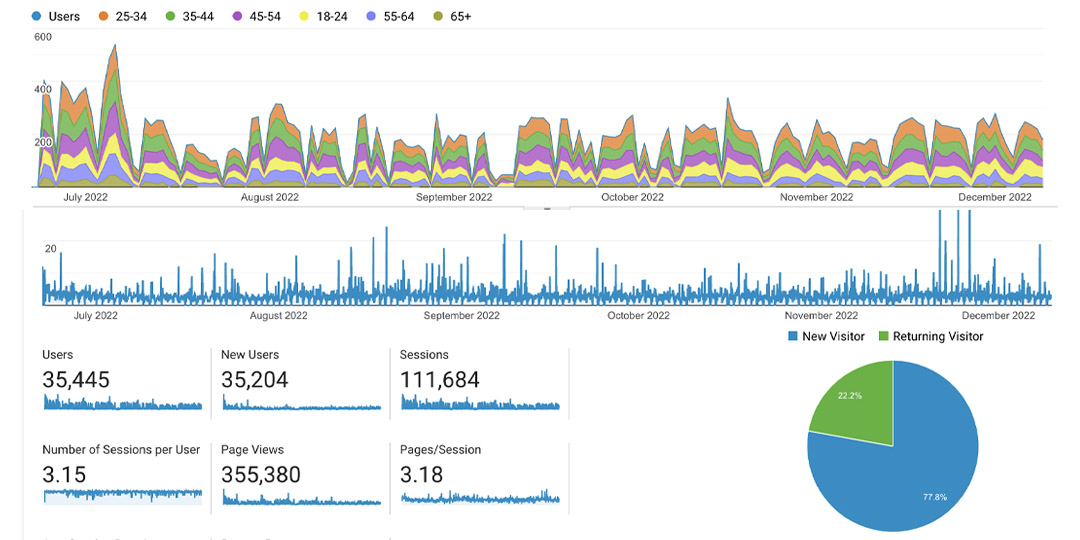Click the Pages/Session metric title

pos(440,450)
